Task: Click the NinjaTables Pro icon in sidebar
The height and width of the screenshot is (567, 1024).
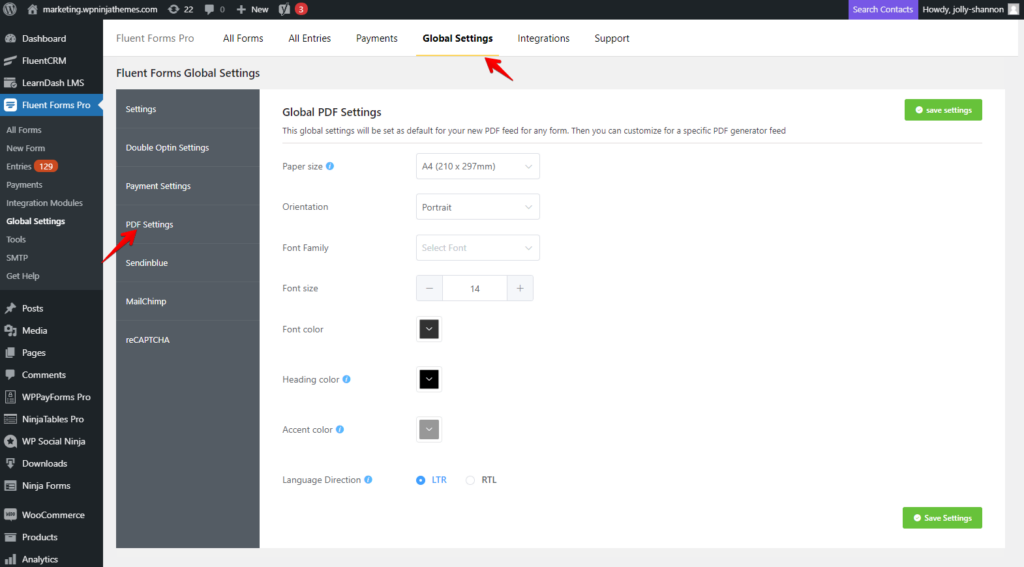Action: [x=10, y=419]
